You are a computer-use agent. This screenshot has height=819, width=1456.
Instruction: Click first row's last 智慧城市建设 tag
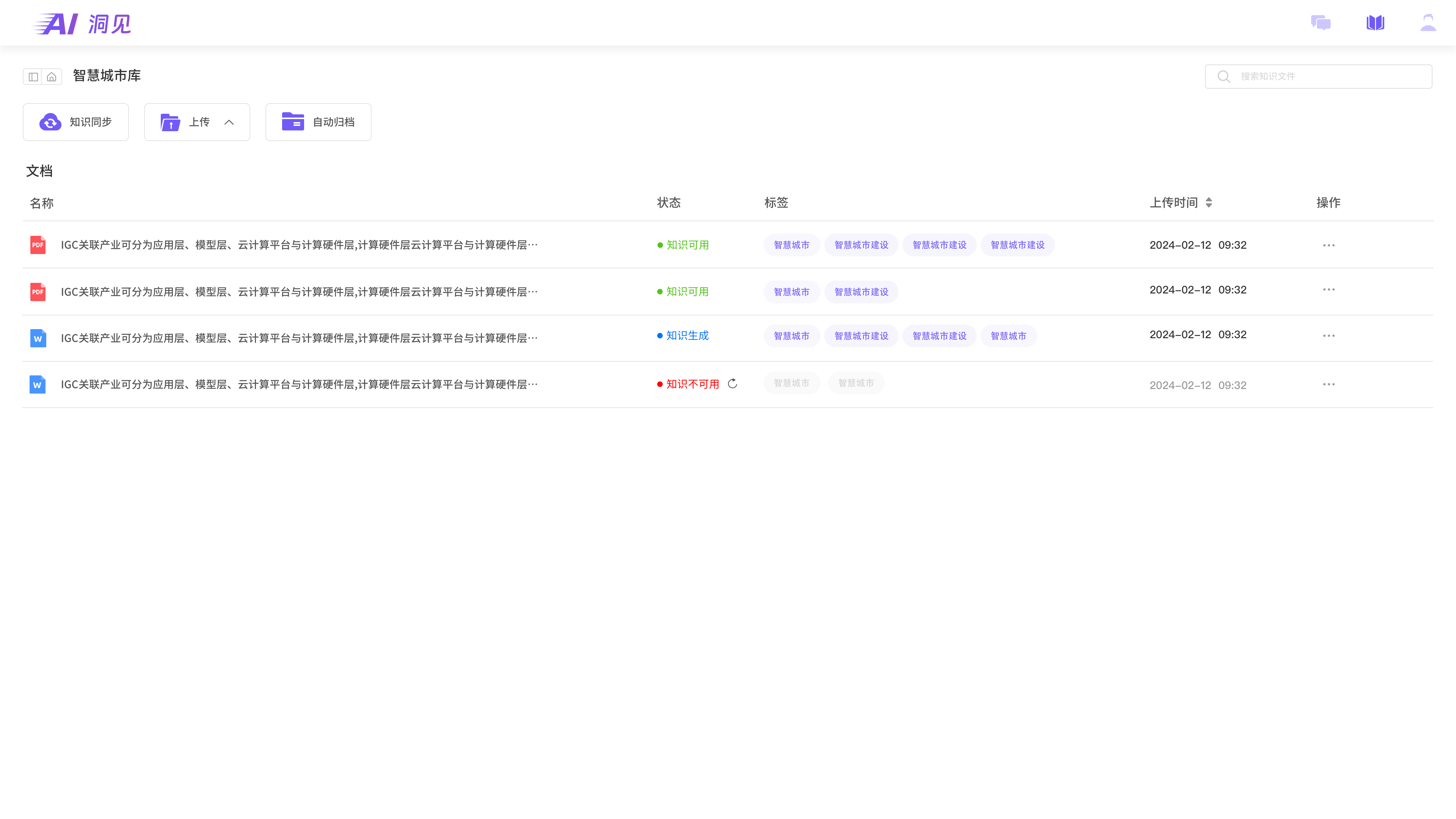point(1017,245)
